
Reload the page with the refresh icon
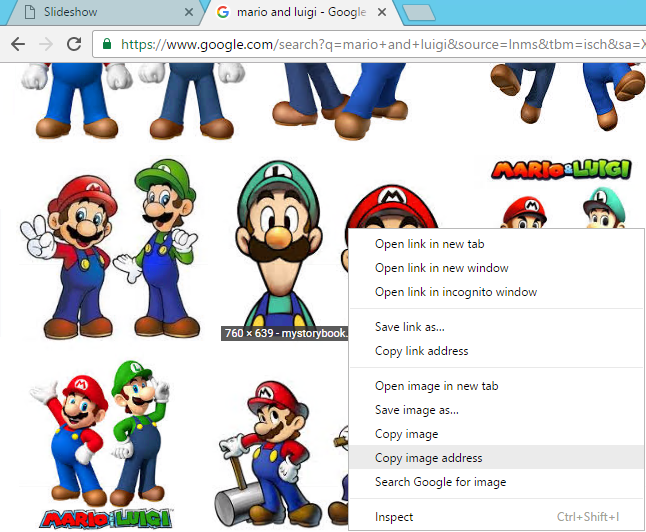pos(74,44)
